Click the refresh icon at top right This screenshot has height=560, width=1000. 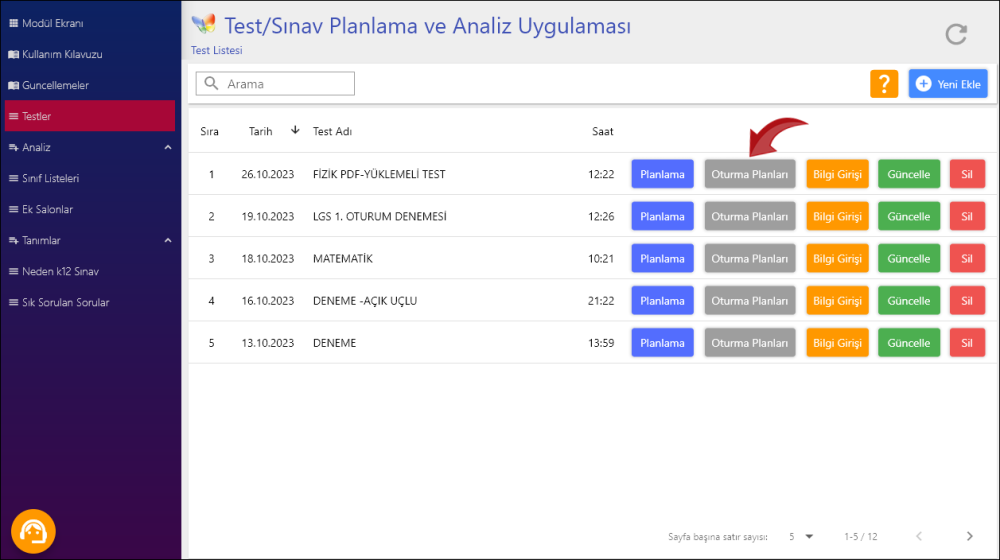(956, 34)
